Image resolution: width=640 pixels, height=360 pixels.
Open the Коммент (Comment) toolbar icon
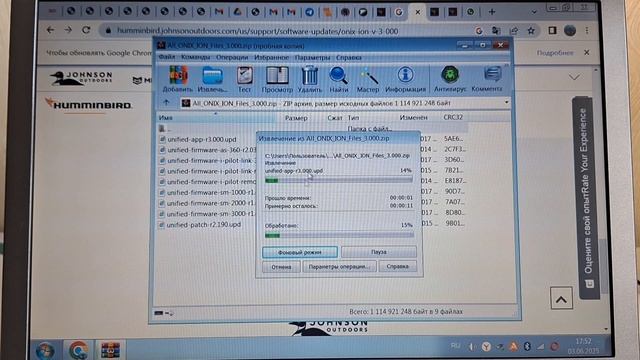[x=487, y=79]
